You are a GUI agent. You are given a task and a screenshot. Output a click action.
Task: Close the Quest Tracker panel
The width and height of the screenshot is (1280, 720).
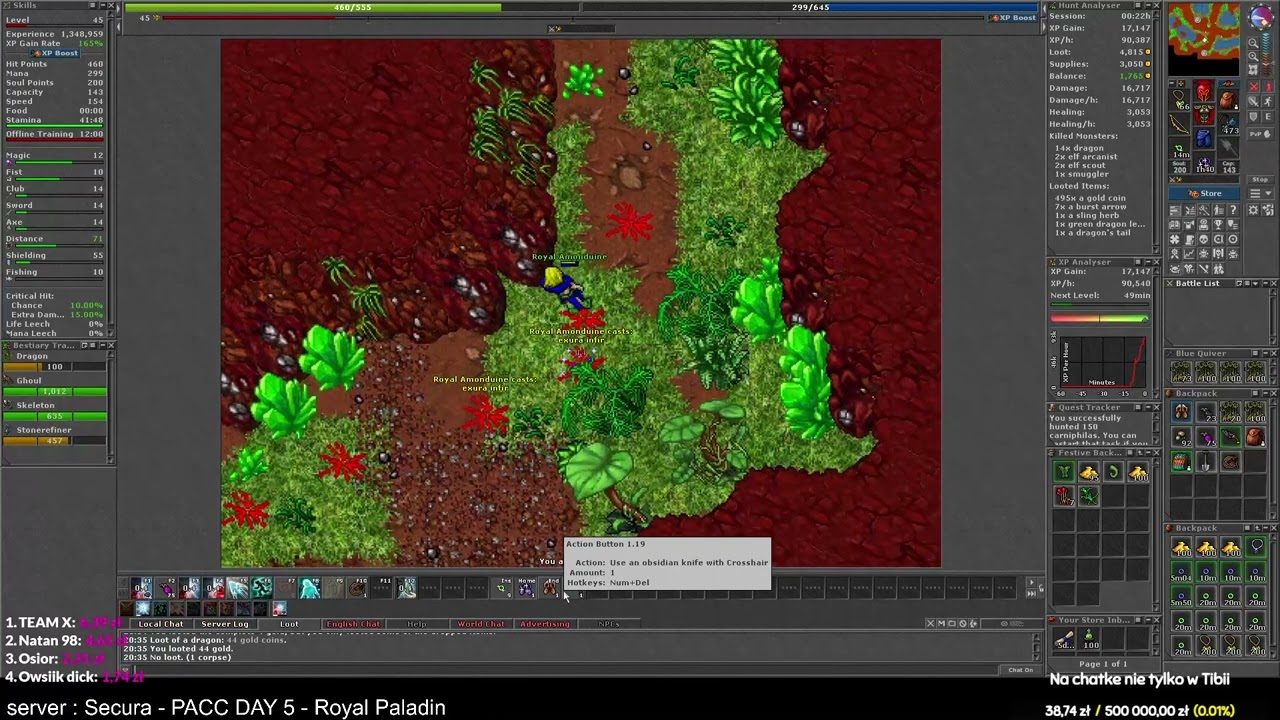1156,407
